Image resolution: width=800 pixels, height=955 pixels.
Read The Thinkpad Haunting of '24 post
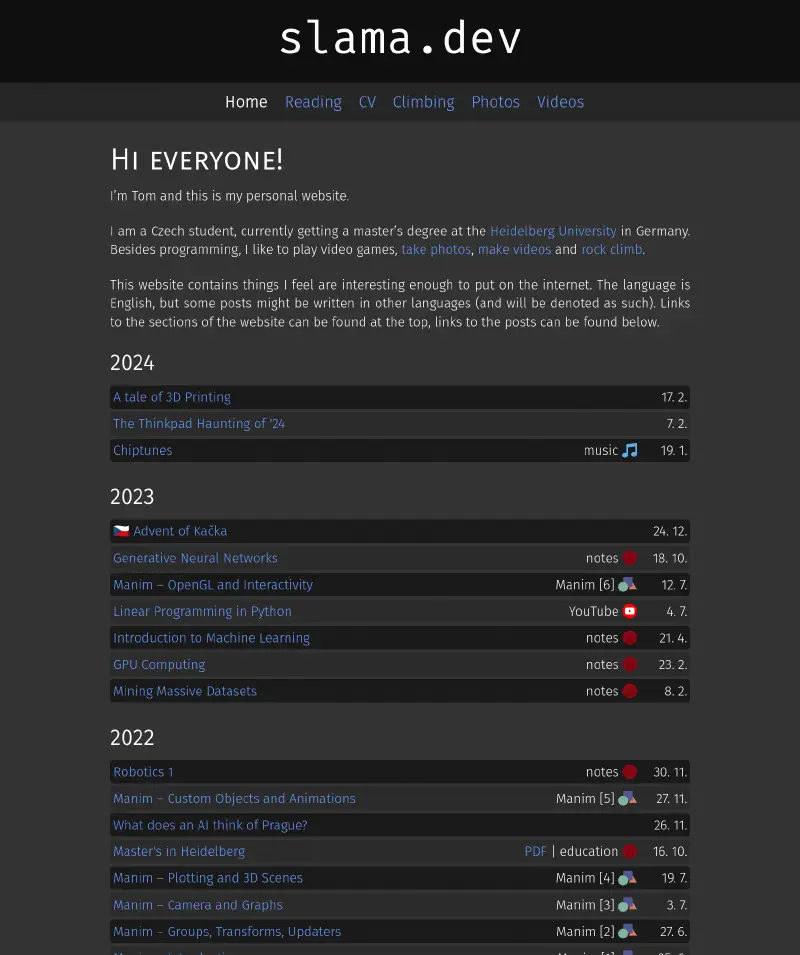coord(199,424)
